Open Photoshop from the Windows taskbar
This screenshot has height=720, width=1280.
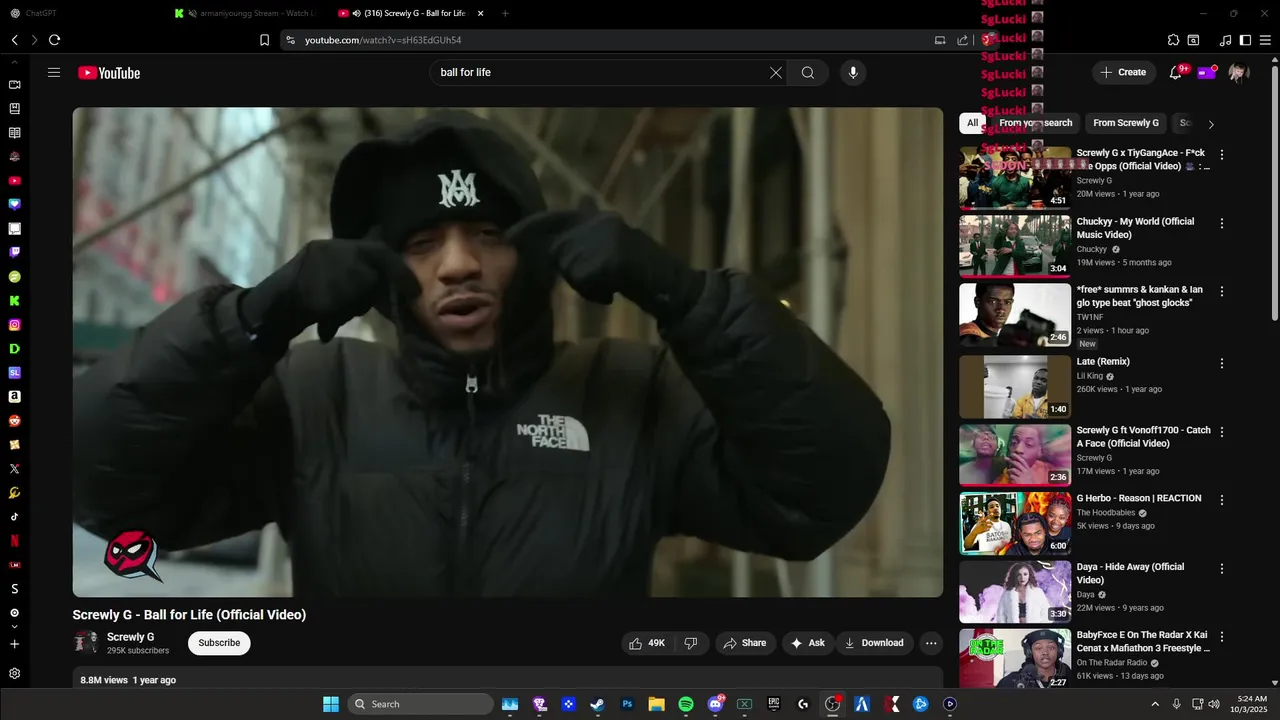coord(627,704)
